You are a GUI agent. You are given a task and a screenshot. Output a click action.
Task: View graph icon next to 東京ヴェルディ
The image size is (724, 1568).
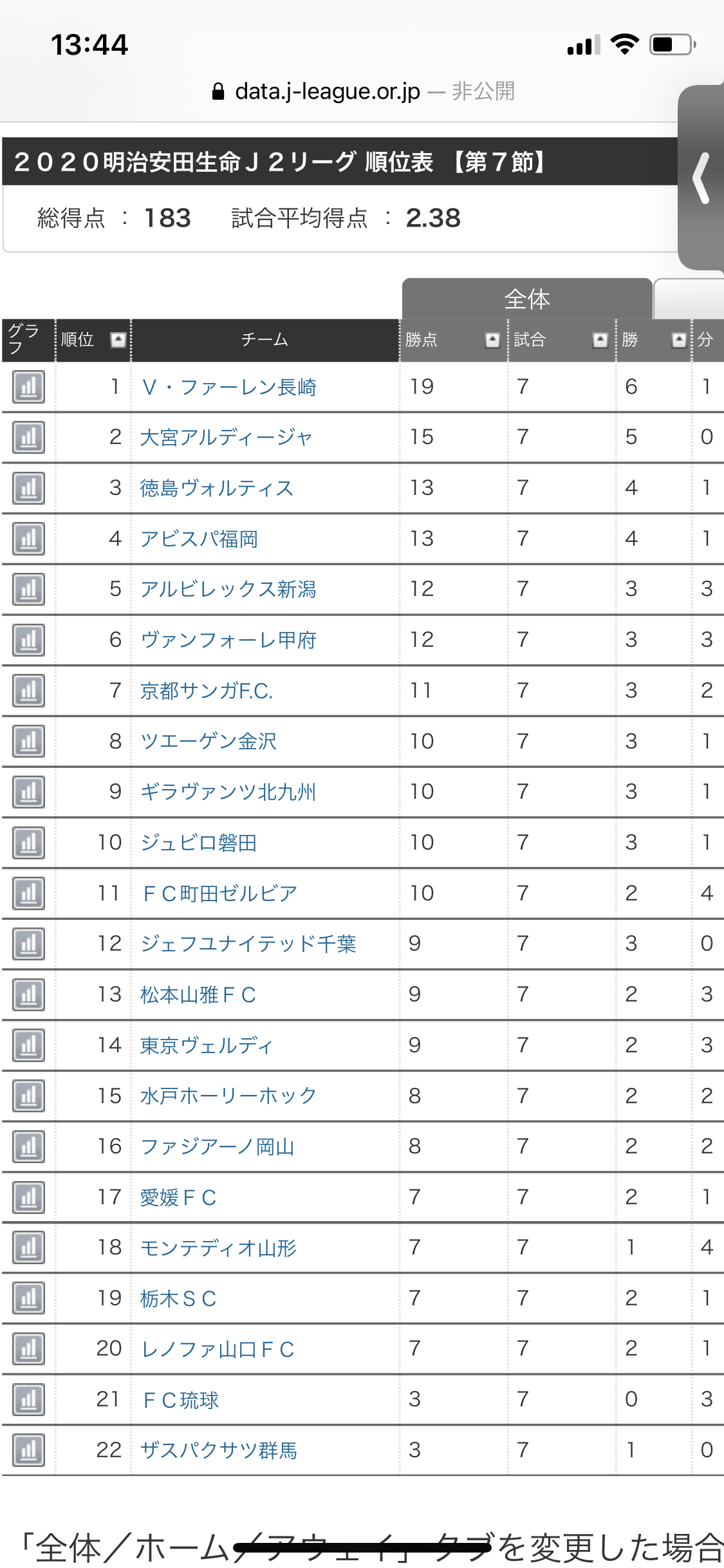tap(28, 1045)
